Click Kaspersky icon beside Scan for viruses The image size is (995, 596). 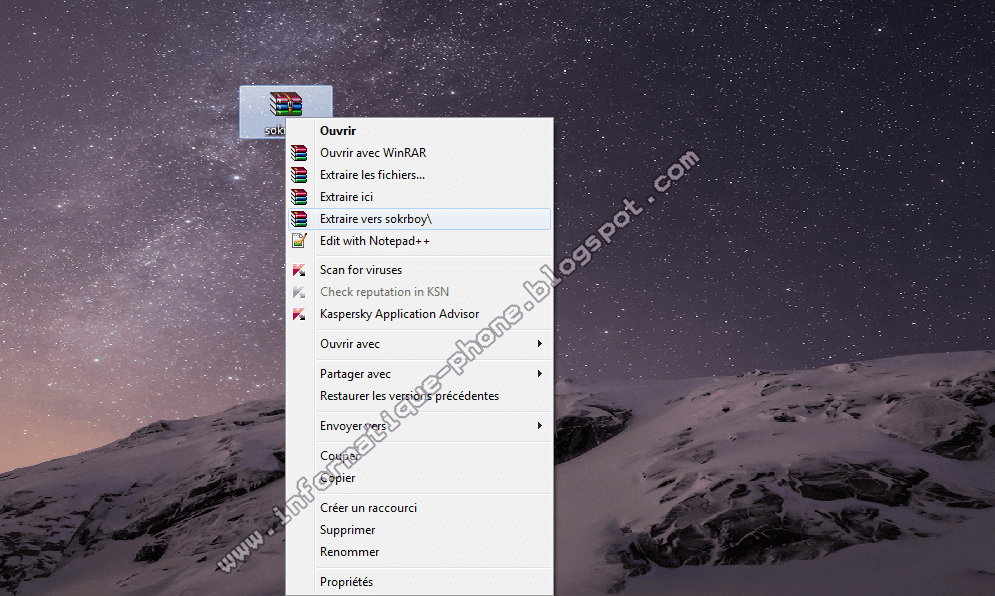pyautogui.click(x=299, y=270)
